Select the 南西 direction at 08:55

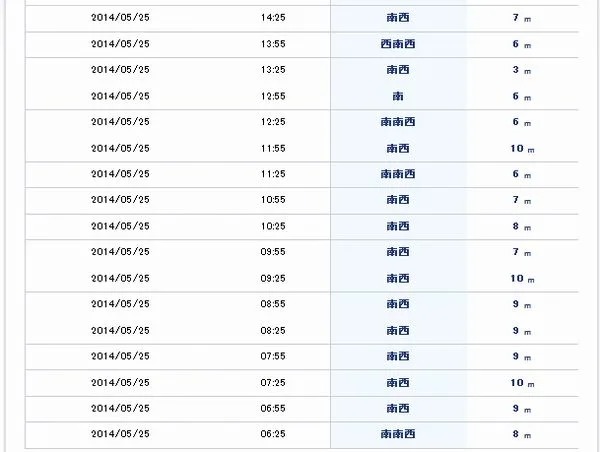pos(398,304)
